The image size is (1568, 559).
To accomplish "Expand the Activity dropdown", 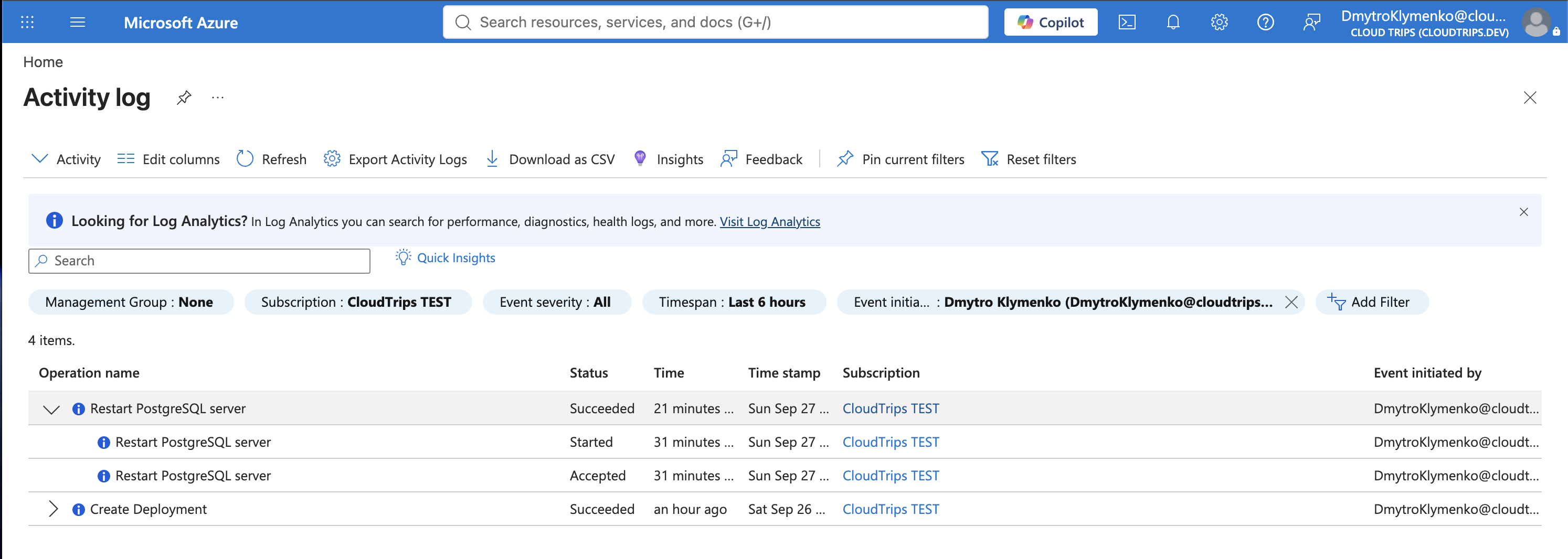I will coord(66,159).
